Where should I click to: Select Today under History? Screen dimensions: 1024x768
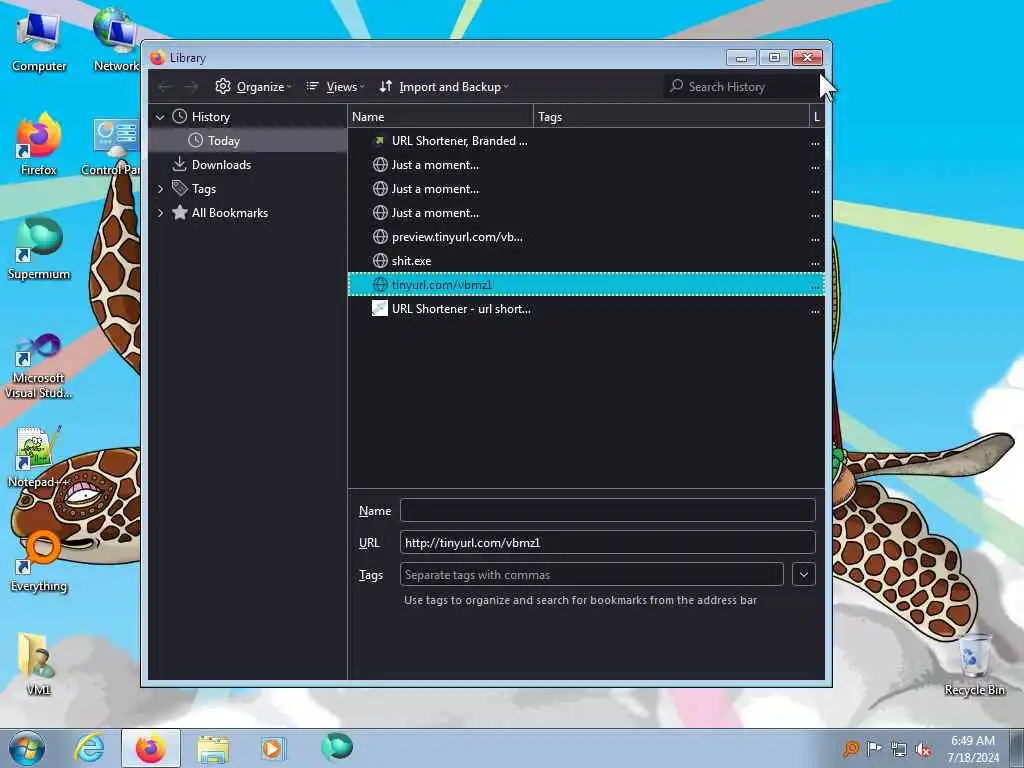248,141
